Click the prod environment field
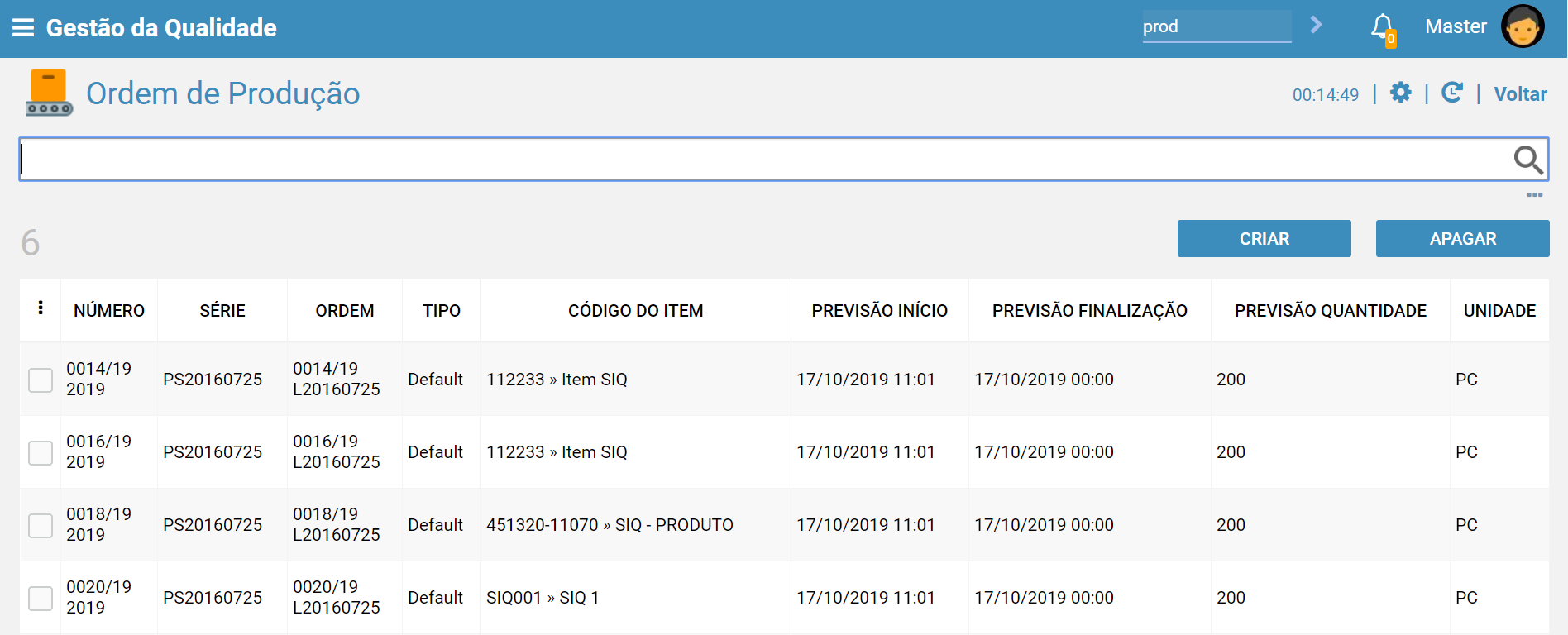This screenshot has width=1568, height=635. click(1217, 26)
